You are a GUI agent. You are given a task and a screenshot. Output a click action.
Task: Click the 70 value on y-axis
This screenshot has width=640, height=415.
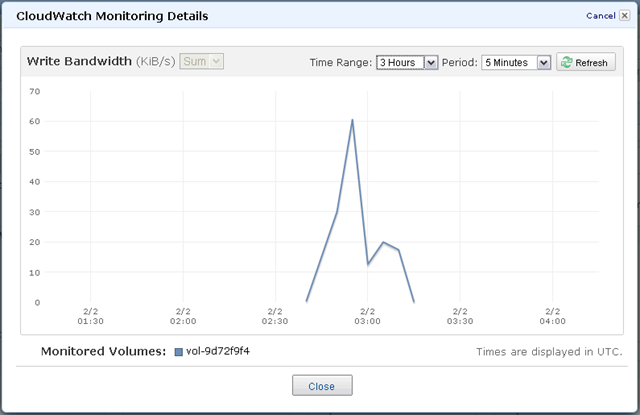point(34,91)
